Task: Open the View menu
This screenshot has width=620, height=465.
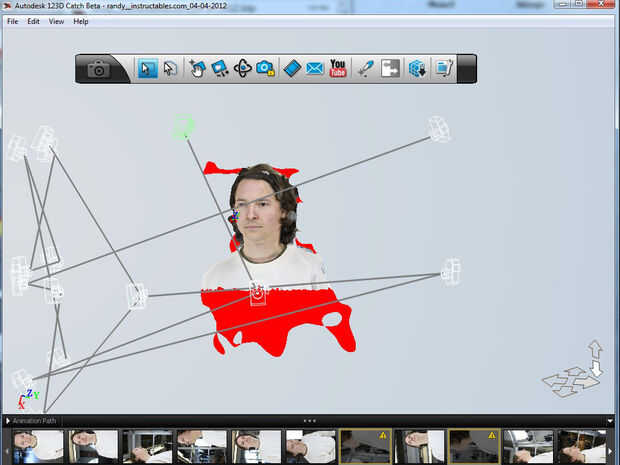Action: coord(56,21)
